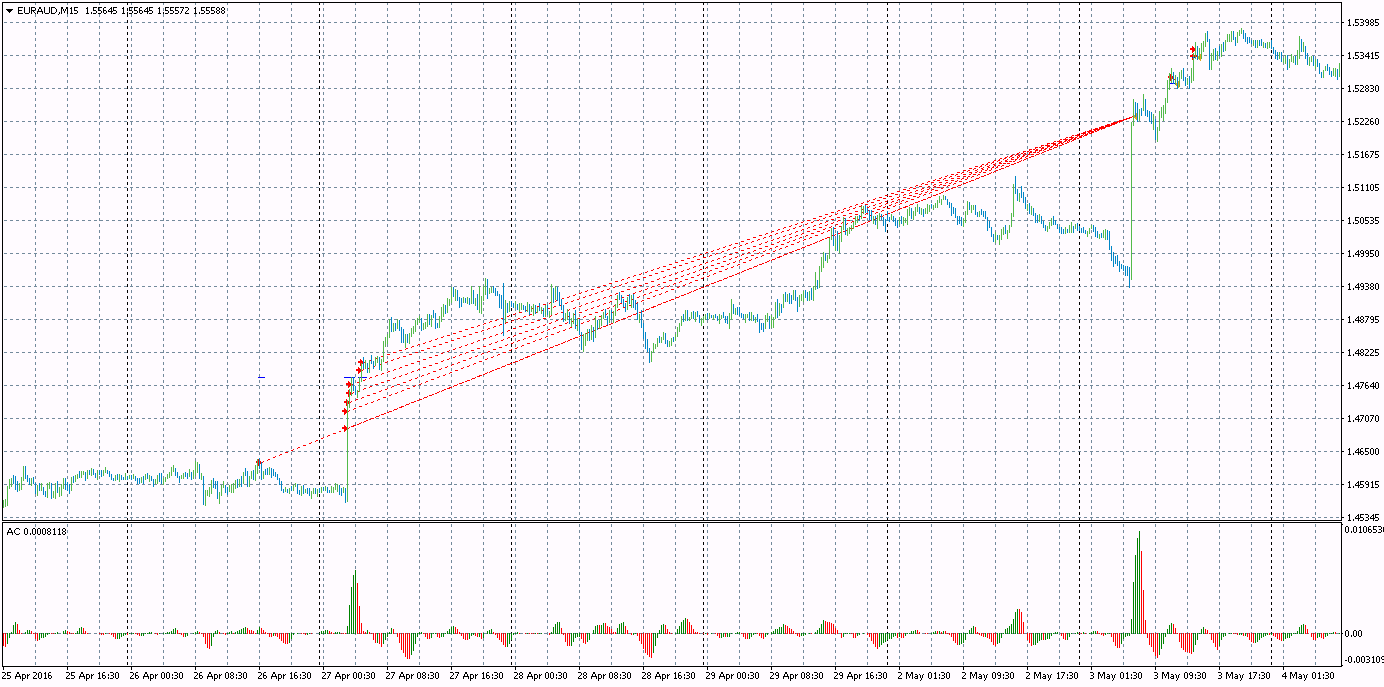Click the 29 Apr 08:30 time label
The image size is (1384, 687).
[x=796, y=676]
